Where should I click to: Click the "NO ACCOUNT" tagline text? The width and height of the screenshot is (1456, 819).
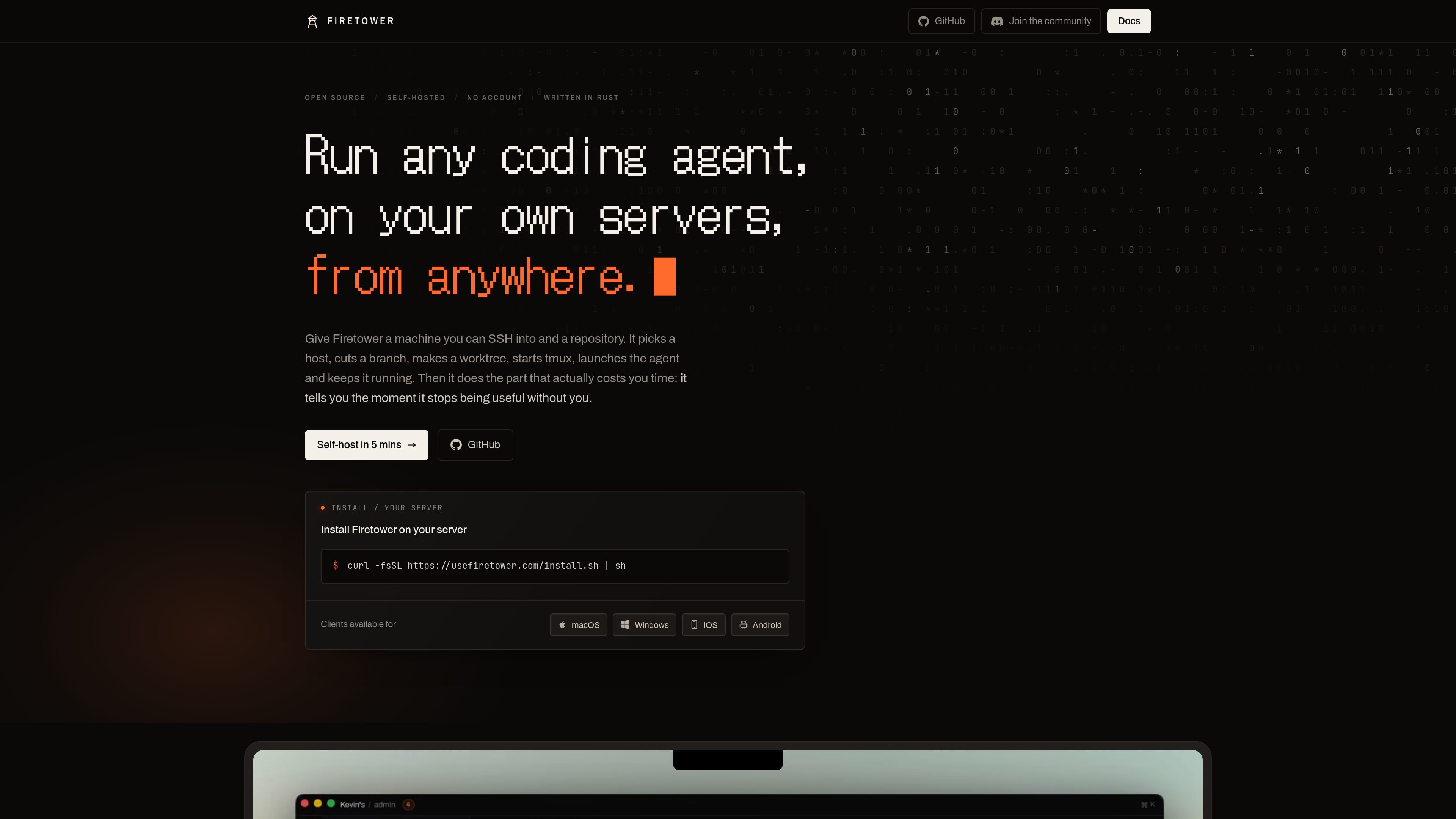494,98
